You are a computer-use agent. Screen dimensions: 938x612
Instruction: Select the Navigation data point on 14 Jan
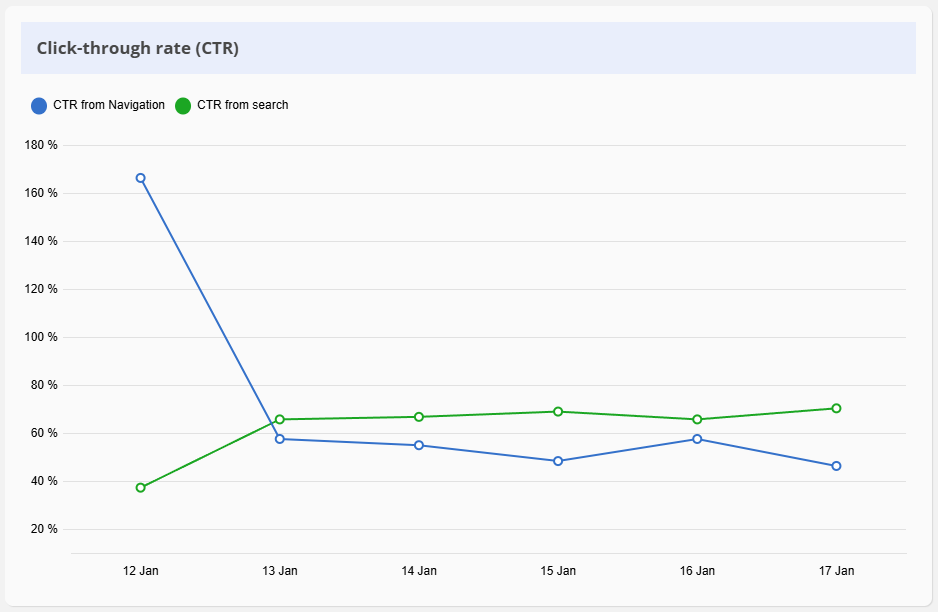tap(419, 445)
